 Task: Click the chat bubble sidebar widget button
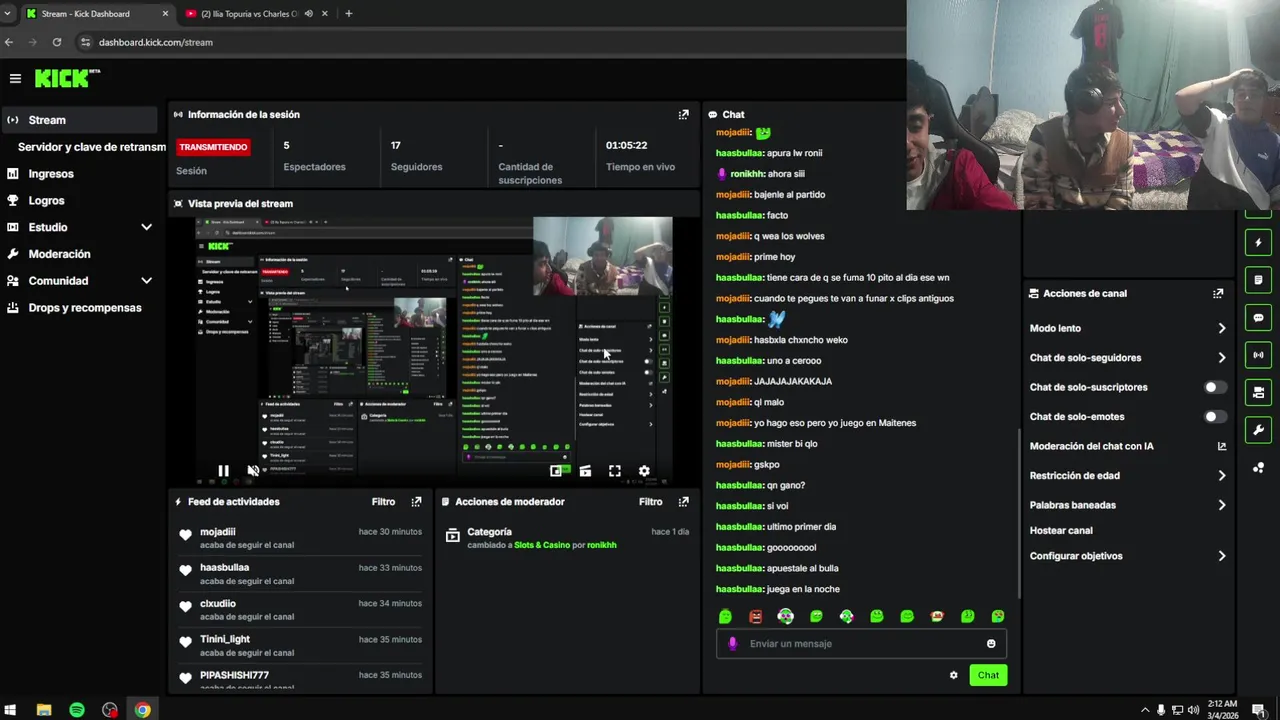click(1258, 318)
